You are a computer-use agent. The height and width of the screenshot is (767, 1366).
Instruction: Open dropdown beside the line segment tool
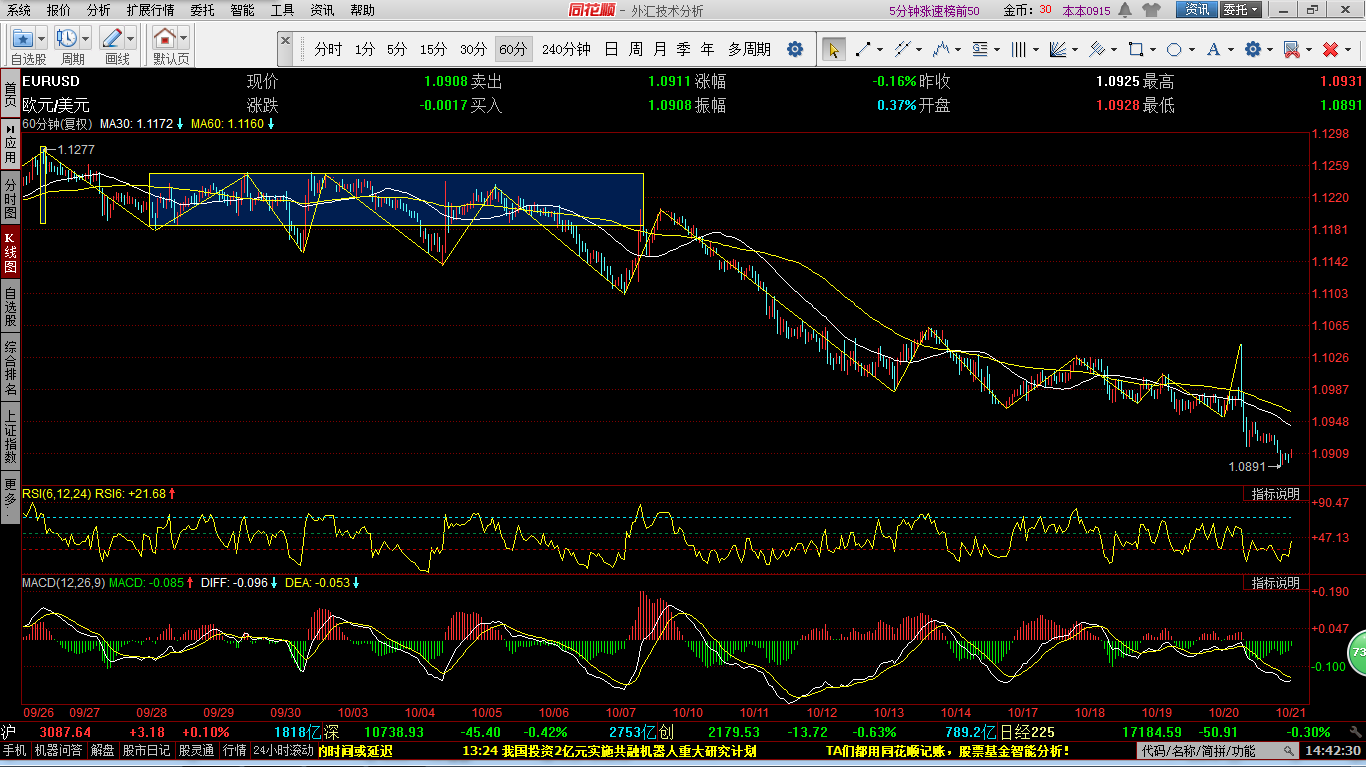(879, 49)
